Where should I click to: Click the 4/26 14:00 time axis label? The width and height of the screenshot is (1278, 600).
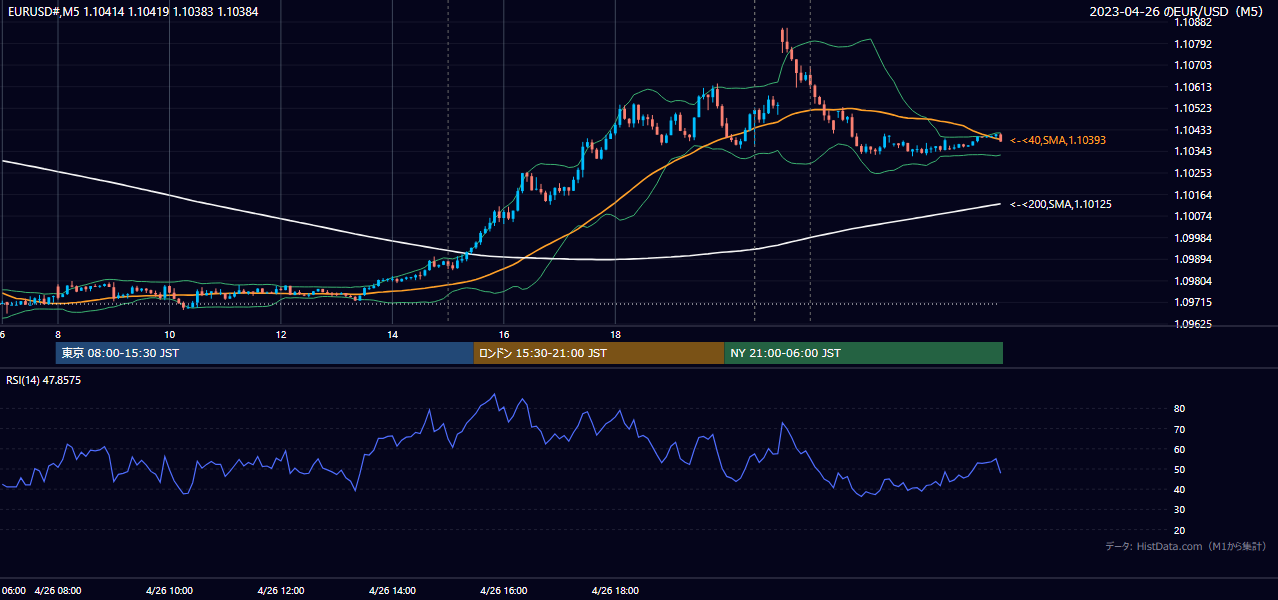pos(392,590)
